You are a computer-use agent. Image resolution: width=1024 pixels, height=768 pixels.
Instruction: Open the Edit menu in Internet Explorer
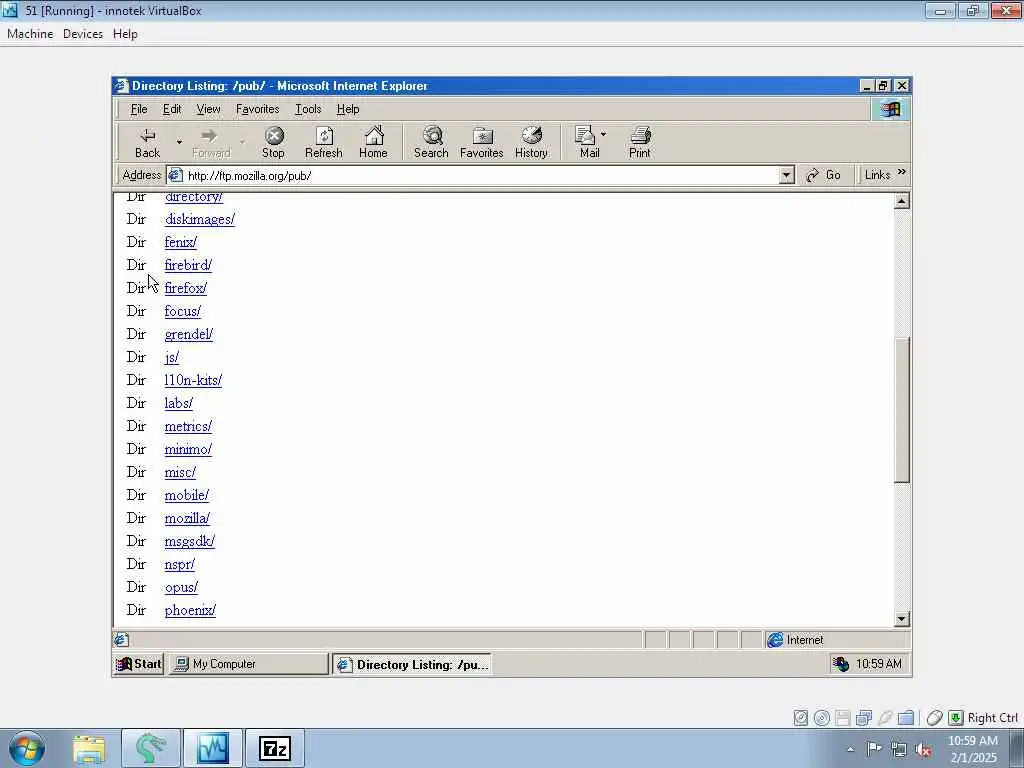point(172,109)
